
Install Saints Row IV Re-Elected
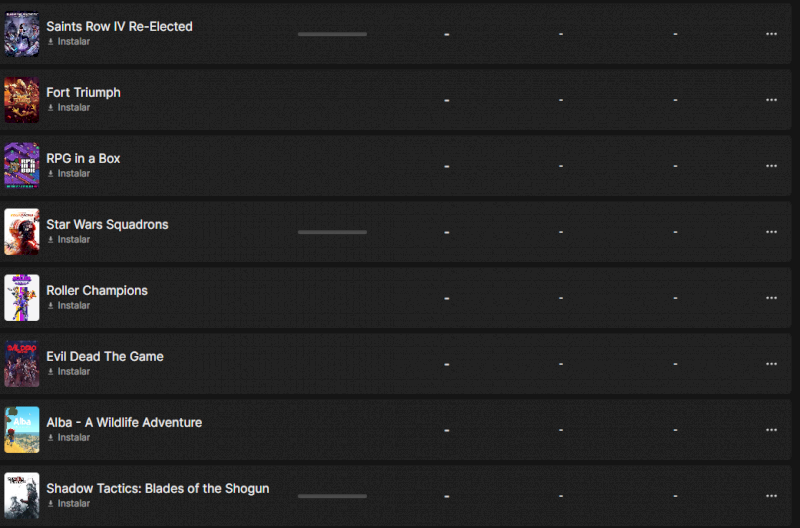68,41
